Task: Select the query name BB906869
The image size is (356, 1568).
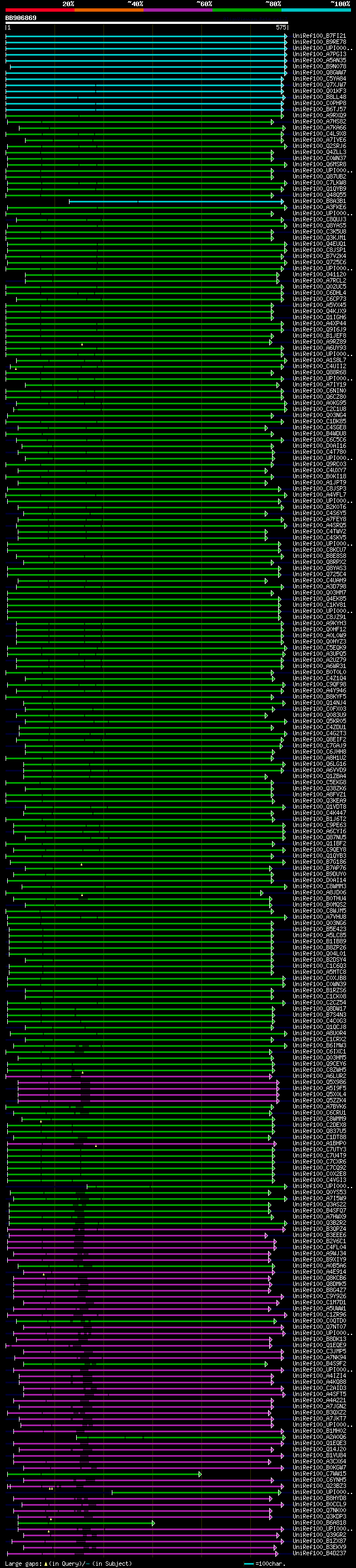Action: coord(21,18)
